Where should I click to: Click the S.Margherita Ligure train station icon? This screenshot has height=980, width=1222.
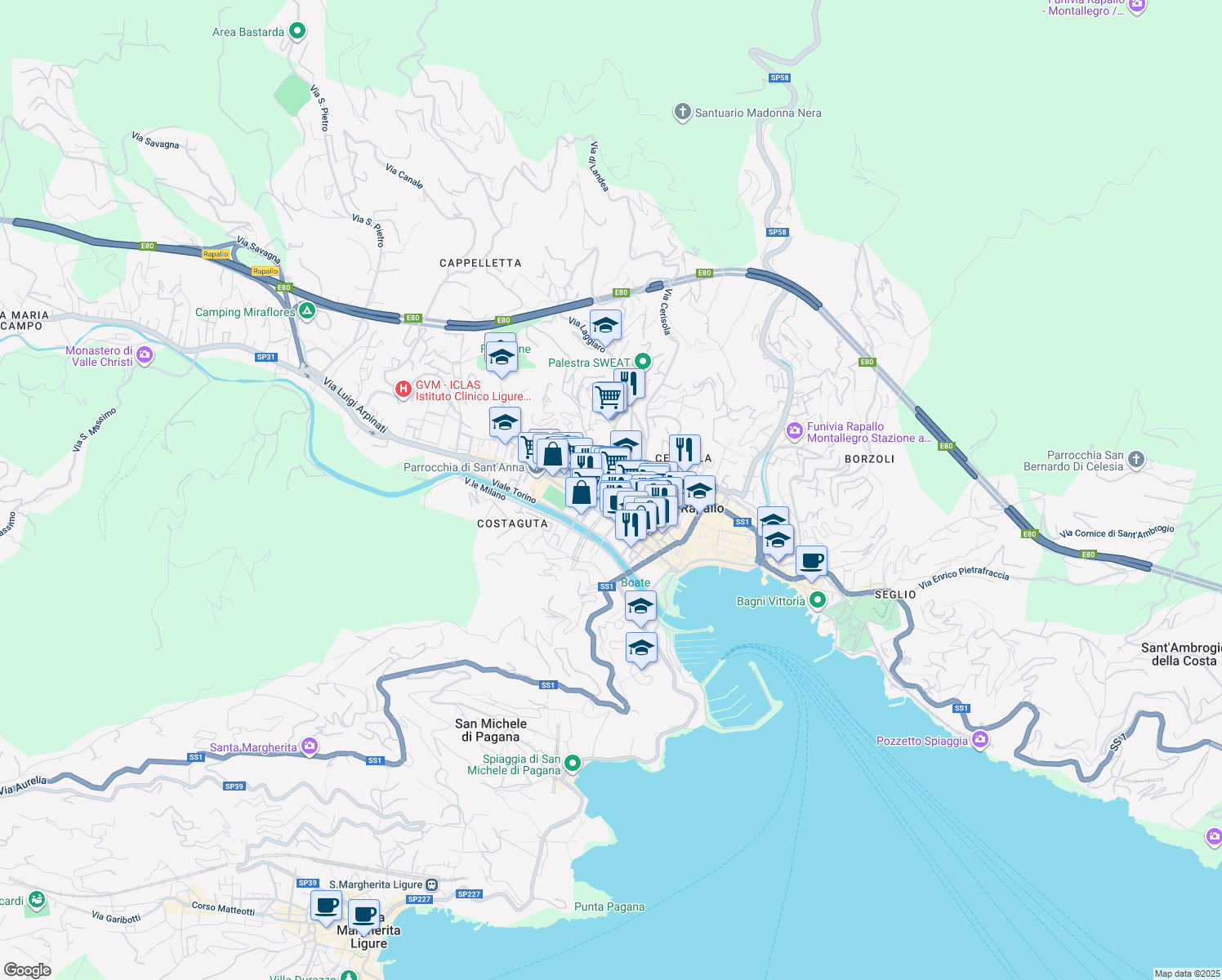432,884
